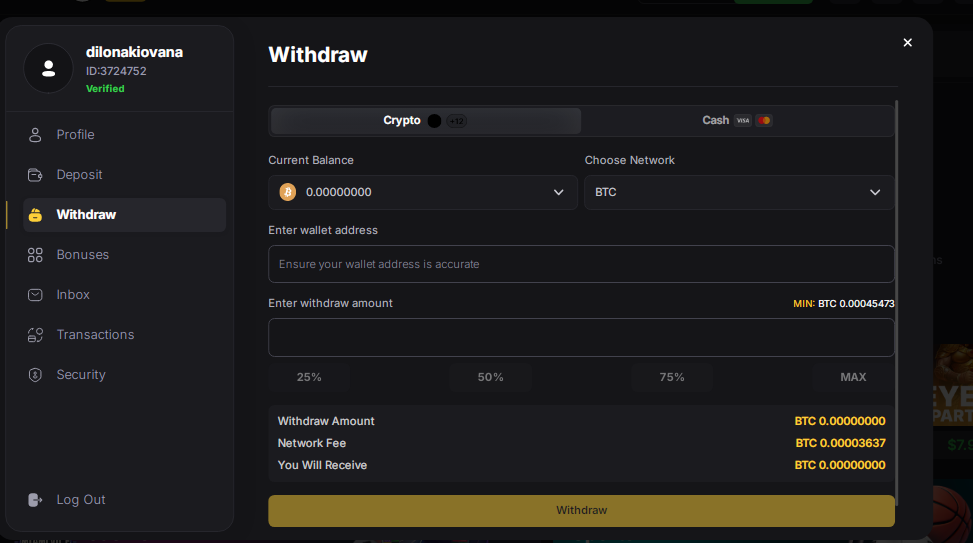Click the Profile person icon
Screen dimensions: 973x543
(35, 135)
